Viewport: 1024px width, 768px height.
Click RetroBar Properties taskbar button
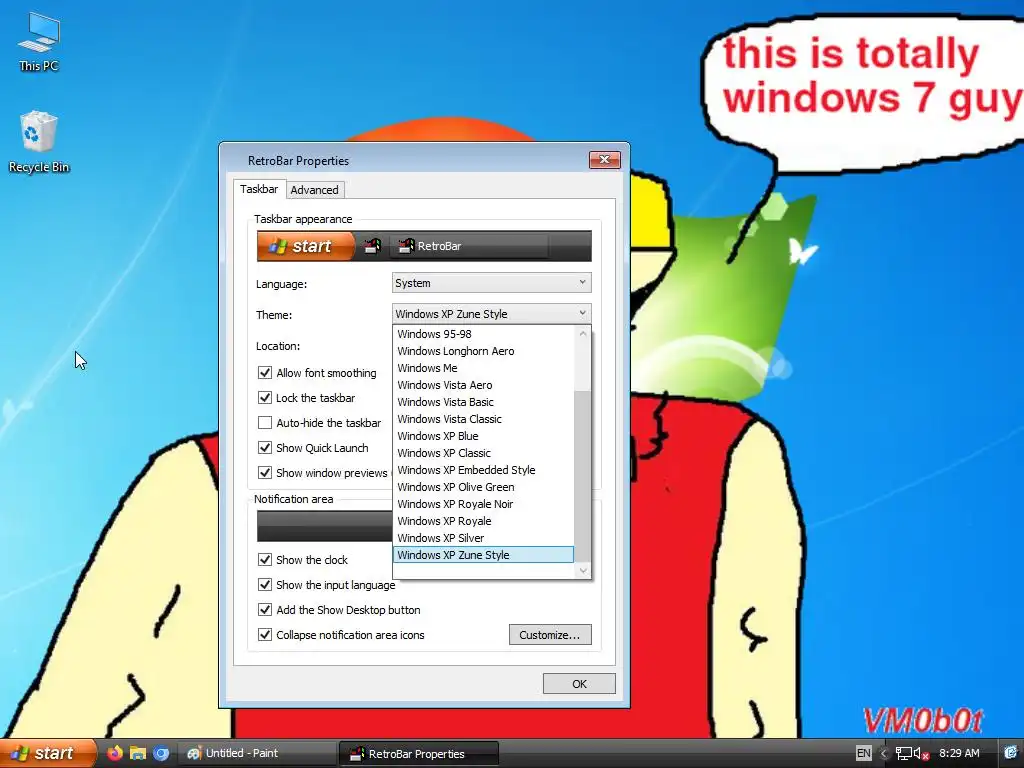tap(418, 754)
